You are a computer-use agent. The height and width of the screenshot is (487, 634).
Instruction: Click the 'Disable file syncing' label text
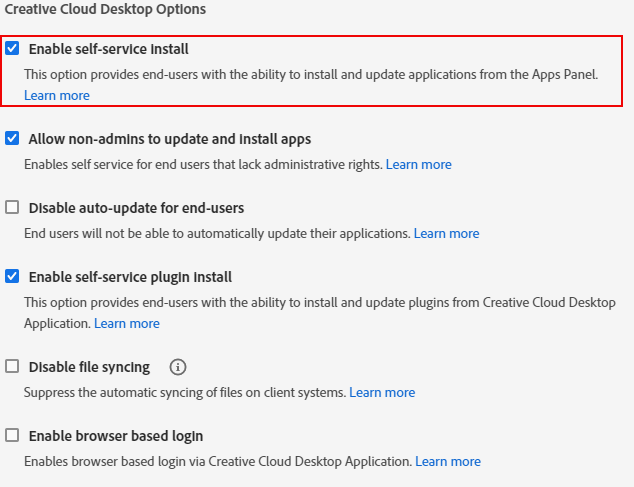(x=89, y=367)
